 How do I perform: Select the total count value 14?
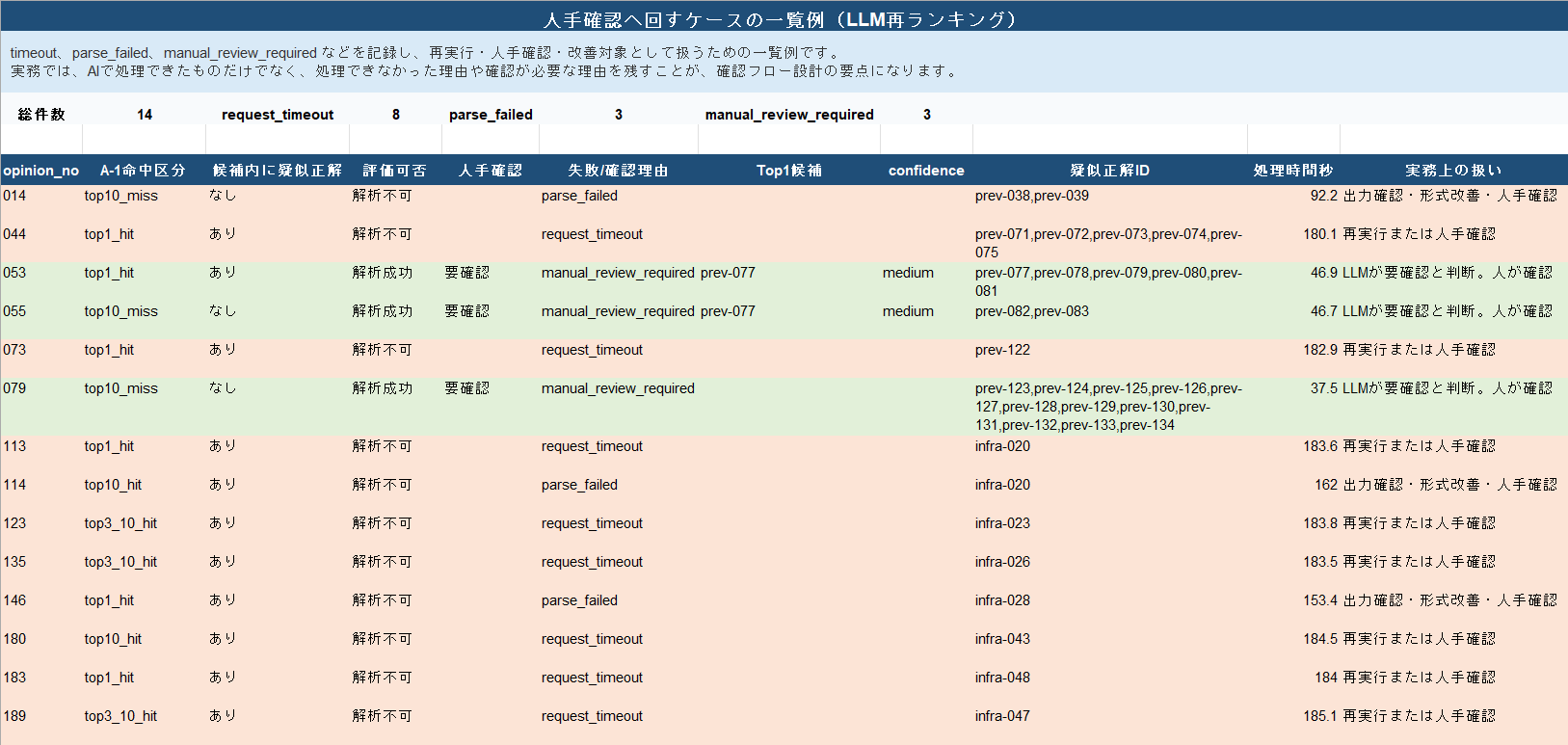coord(145,115)
